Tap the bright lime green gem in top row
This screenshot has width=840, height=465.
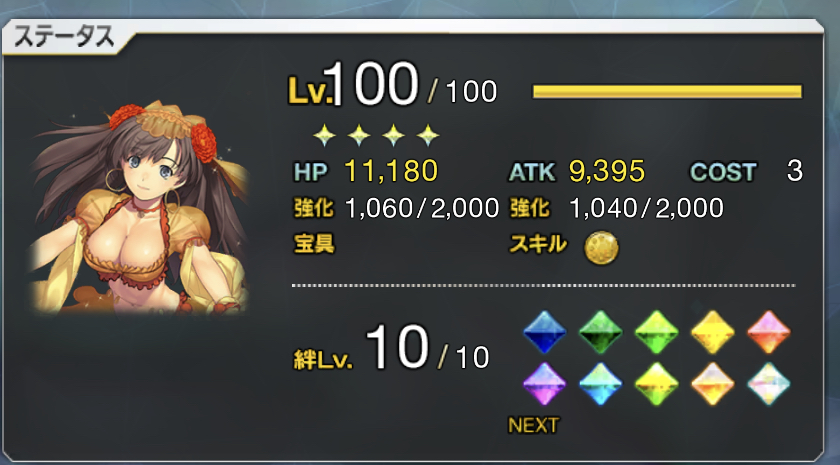point(656,332)
